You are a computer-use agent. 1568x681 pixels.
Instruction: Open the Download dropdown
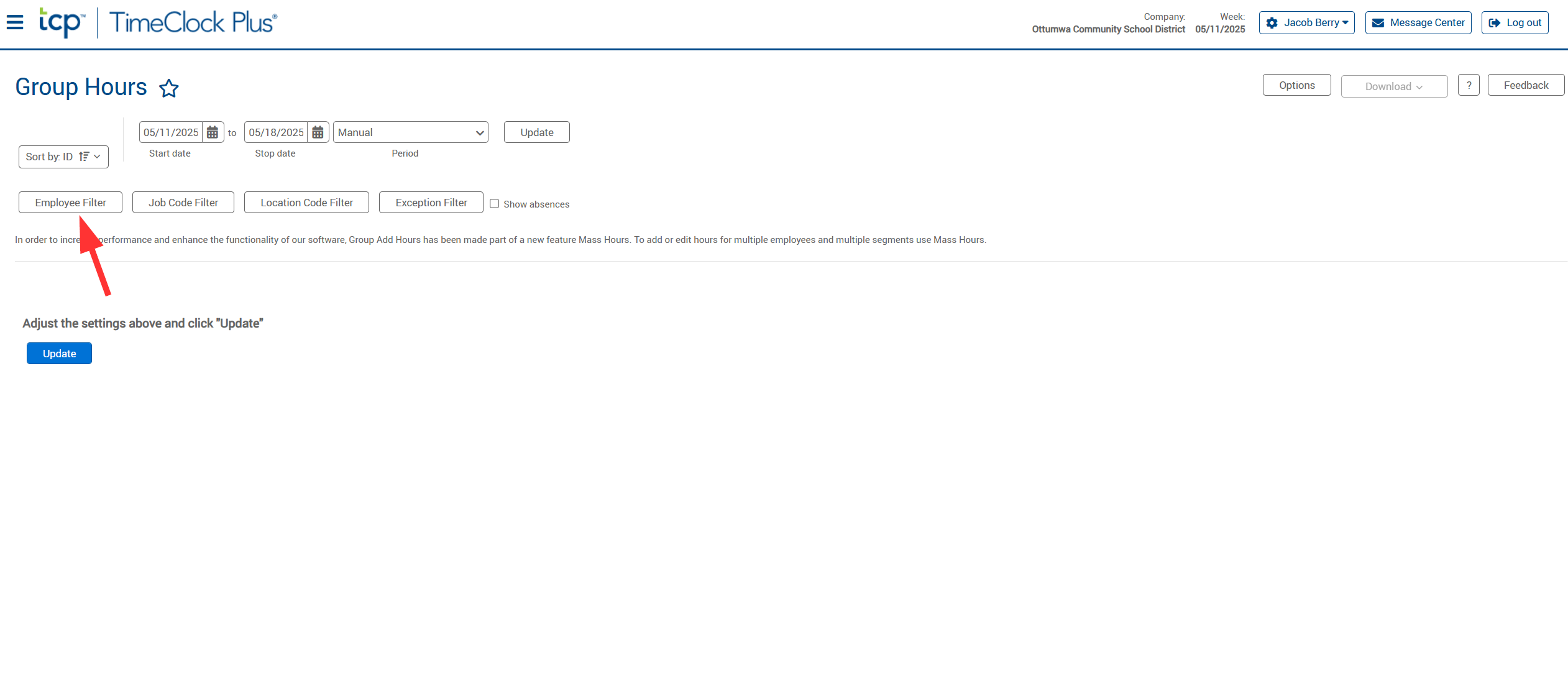(1393, 86)
